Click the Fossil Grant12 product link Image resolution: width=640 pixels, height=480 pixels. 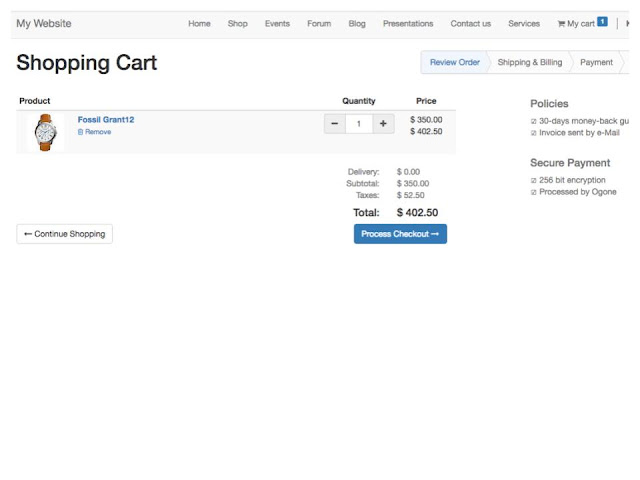point(106,120)
